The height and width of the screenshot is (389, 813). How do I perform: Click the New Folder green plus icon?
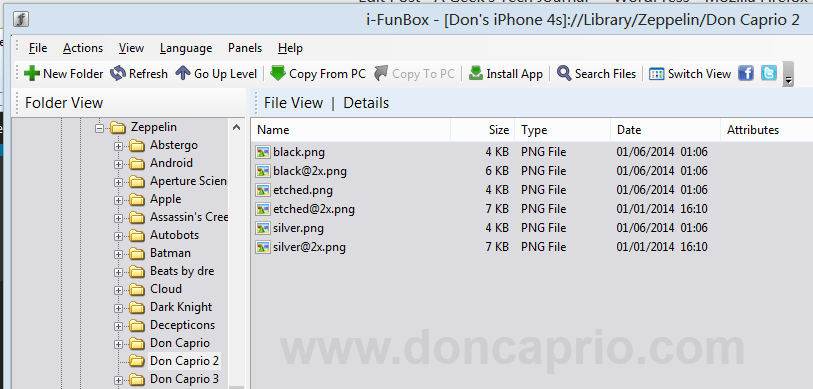click(x=32, y=74)
